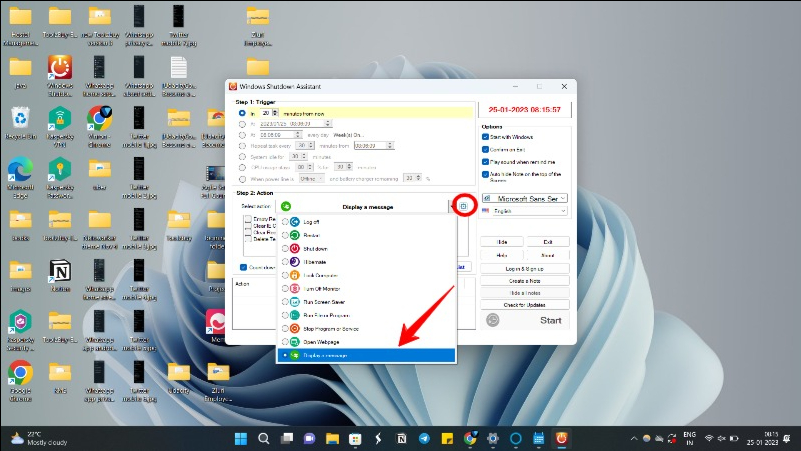Toggle 'Start with Windows' option
Viewport: 801px width, 451px height.
[x=485, y=137]
